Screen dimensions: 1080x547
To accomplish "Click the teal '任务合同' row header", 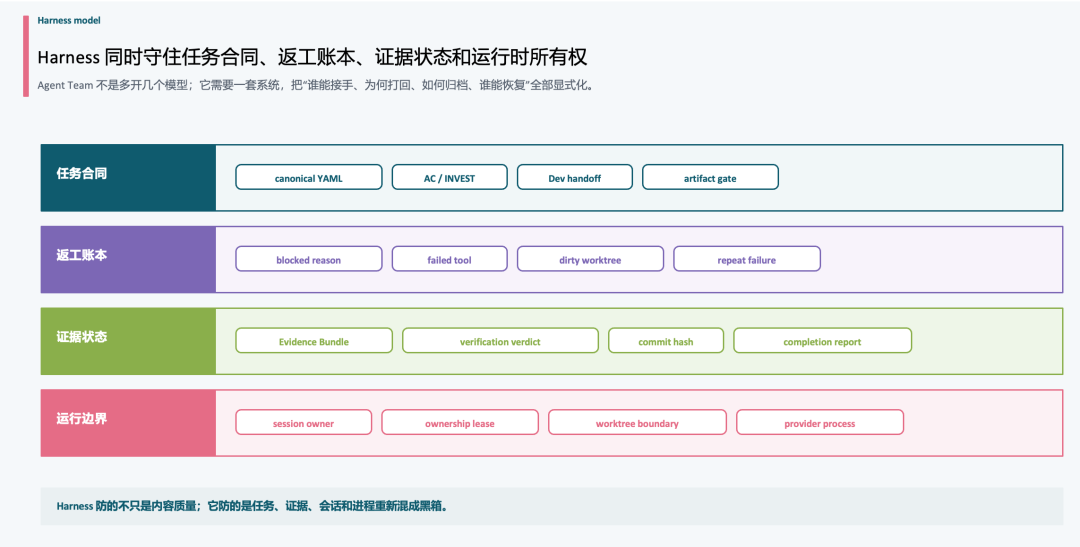I will click(x=128, y=178).
